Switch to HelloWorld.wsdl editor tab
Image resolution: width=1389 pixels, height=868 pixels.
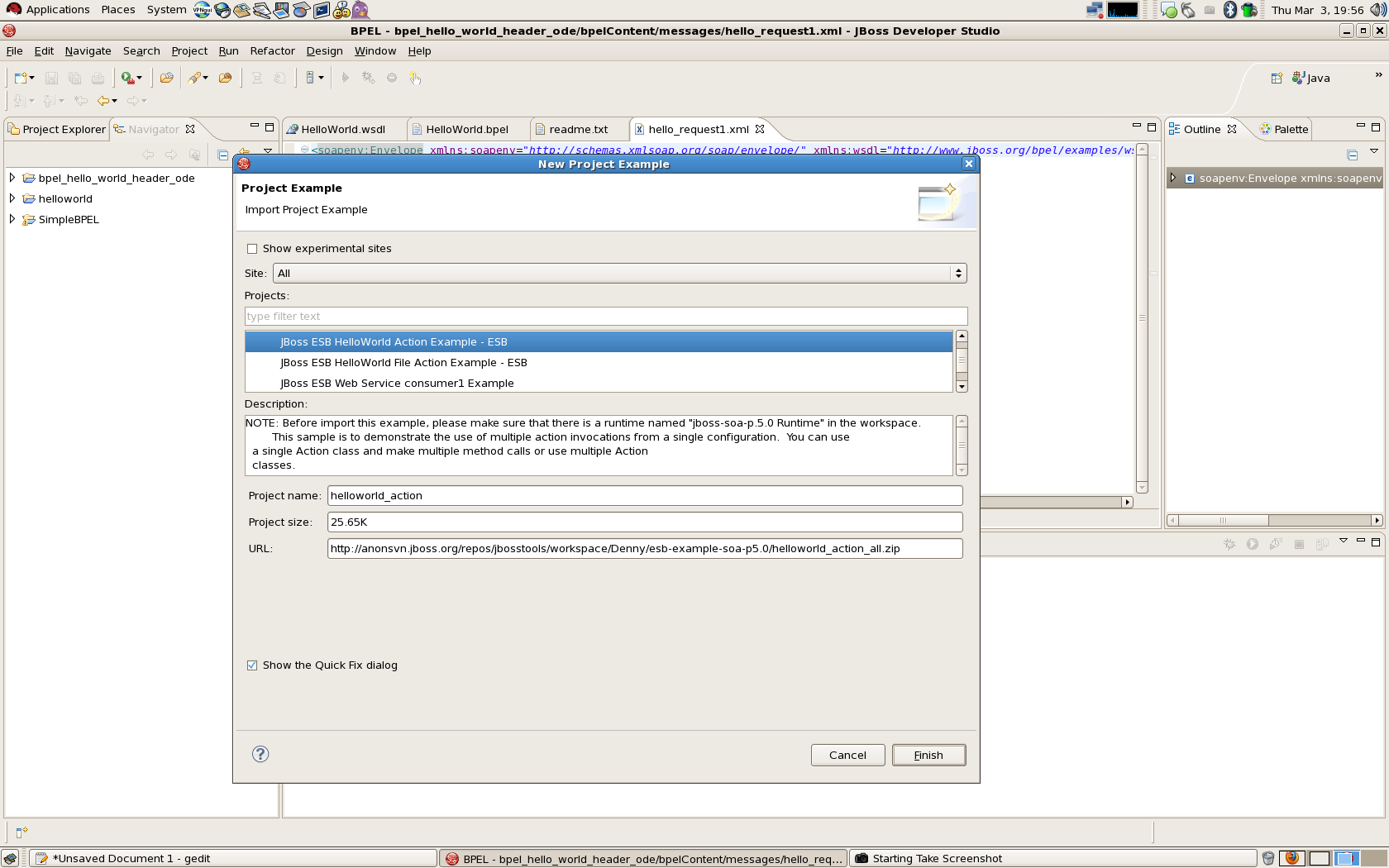point(343,130)
